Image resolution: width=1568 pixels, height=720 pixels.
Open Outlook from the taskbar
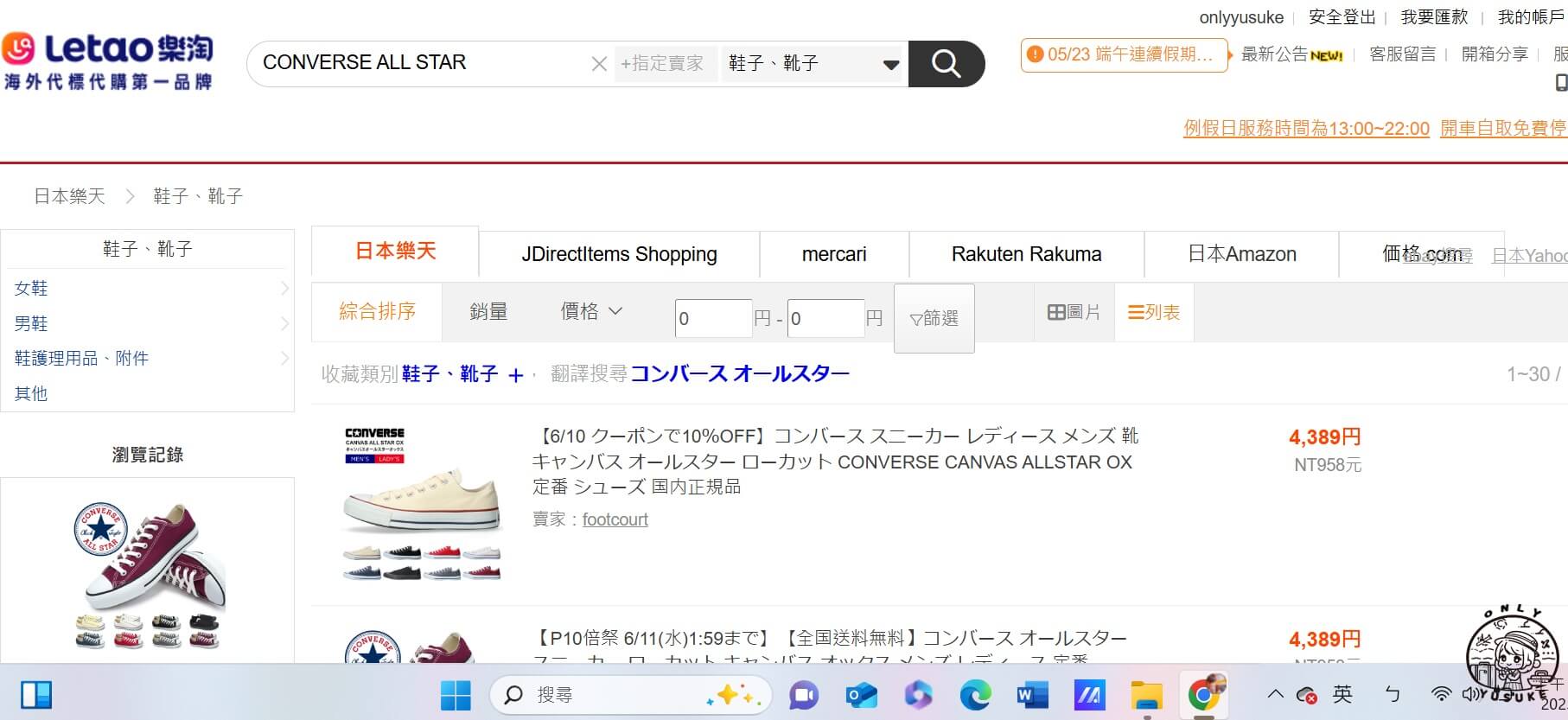coord(861,695)
